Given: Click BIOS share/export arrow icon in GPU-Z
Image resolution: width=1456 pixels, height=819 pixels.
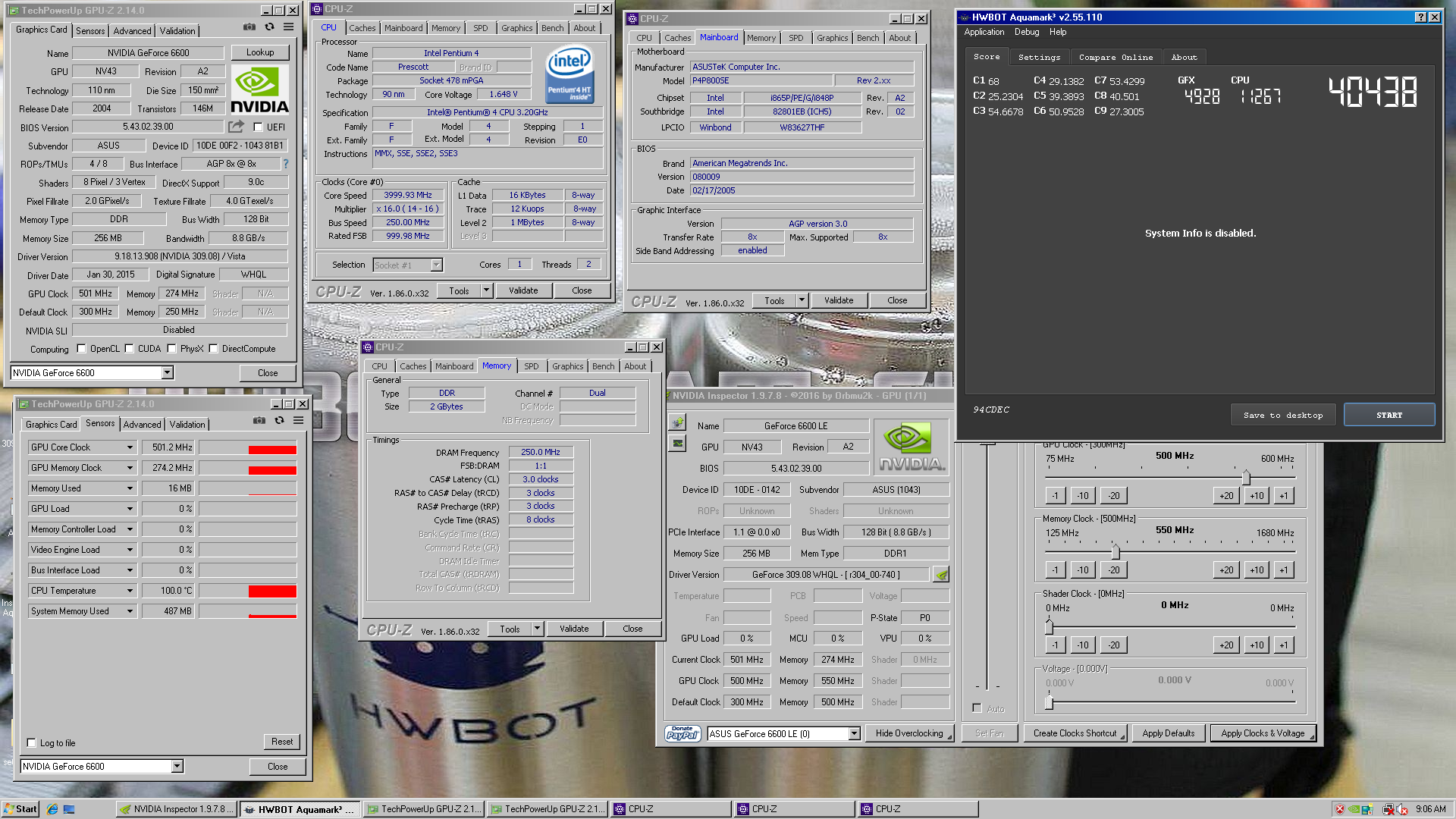Looking at the screenshot, I should click(x=237, y=127).
